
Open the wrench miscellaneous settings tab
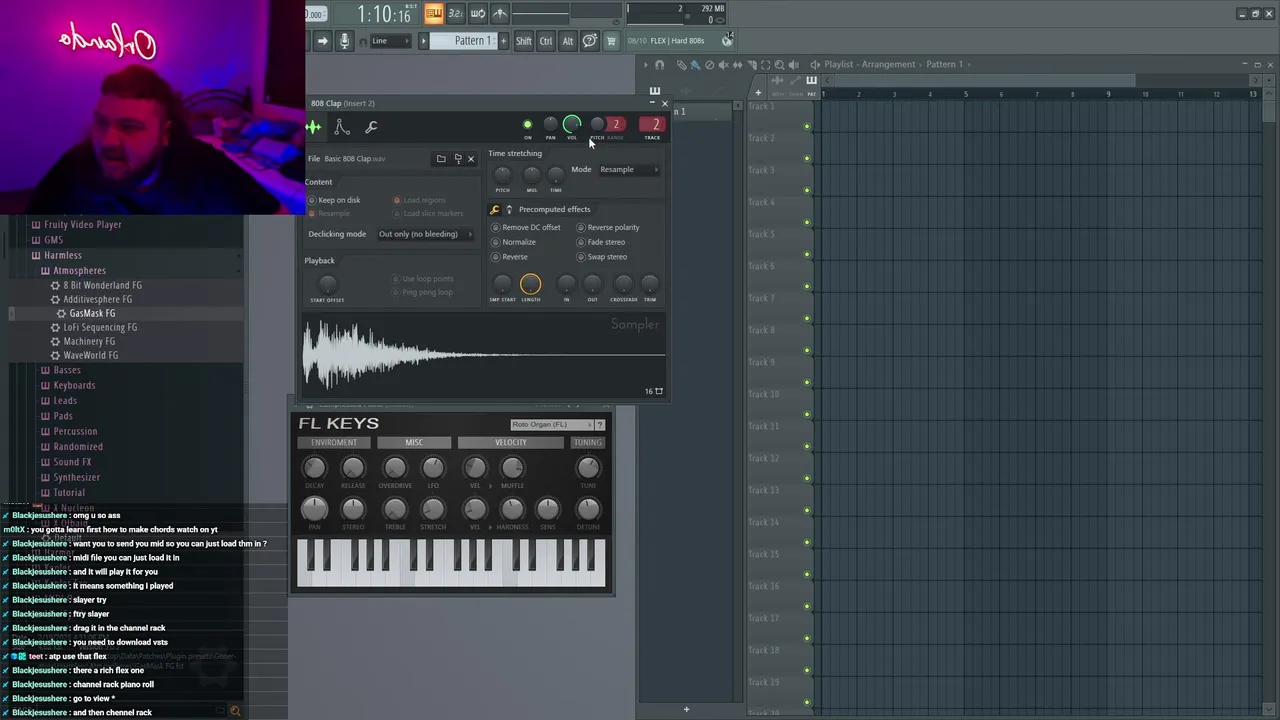click(371, 127)
